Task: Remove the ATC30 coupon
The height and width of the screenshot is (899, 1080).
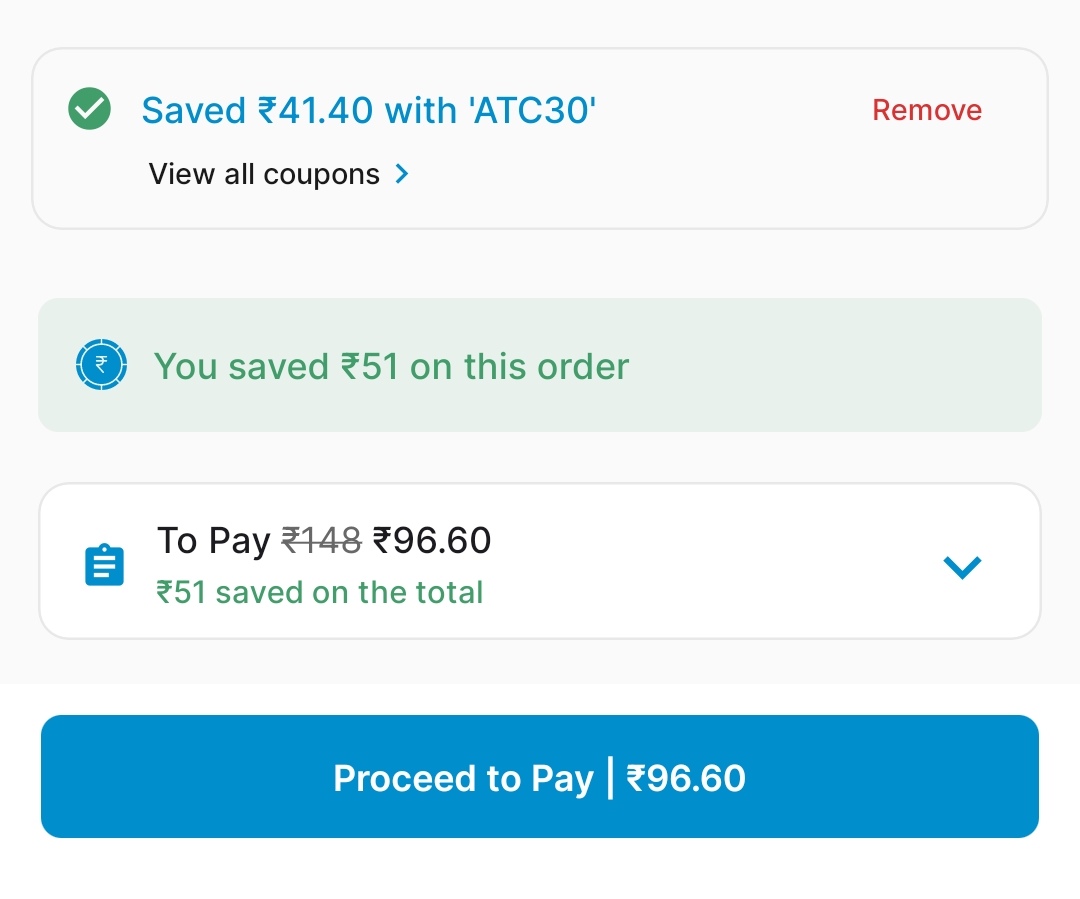Action: 926,110
